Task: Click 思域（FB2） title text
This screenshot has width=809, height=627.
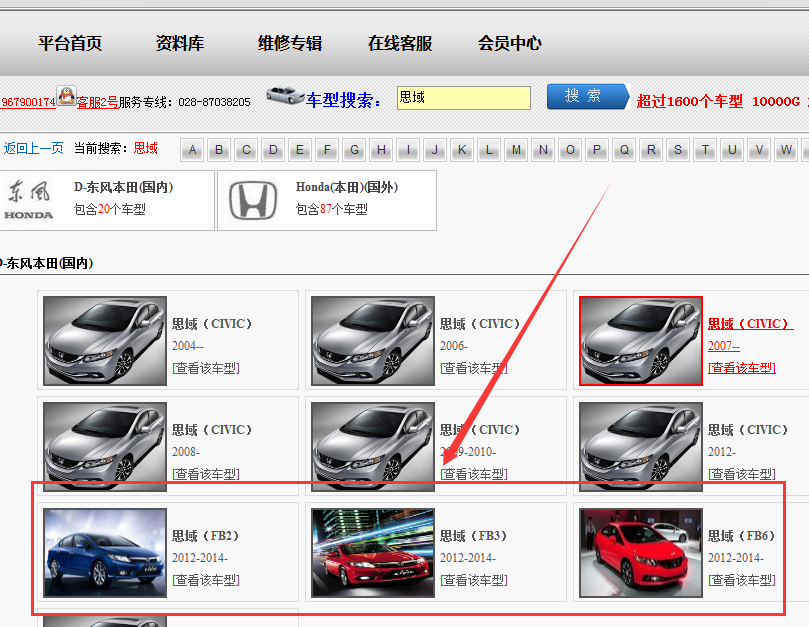Action: coord(205,536)
